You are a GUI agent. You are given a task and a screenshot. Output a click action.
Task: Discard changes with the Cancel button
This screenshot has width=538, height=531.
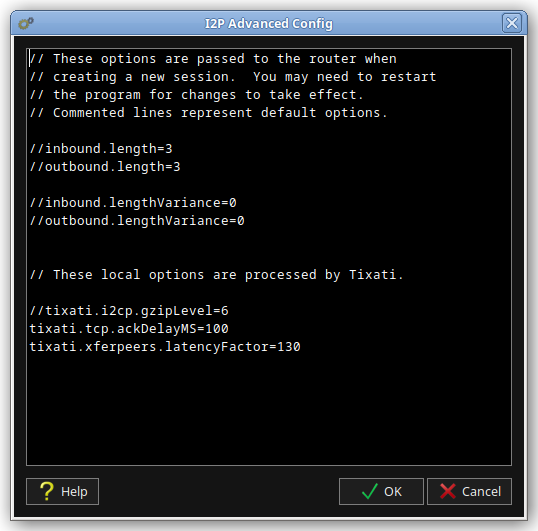click(x=469, y=491)
